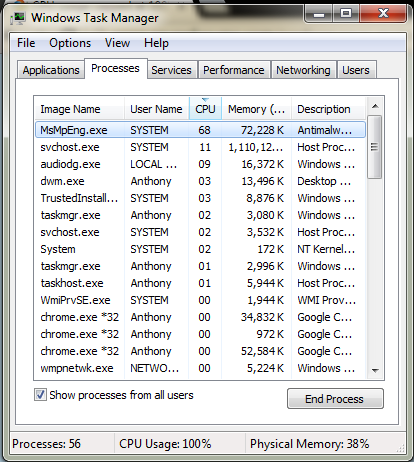Sort by Memory column header
Screen dimensions: 414x462
click(256, 109)
